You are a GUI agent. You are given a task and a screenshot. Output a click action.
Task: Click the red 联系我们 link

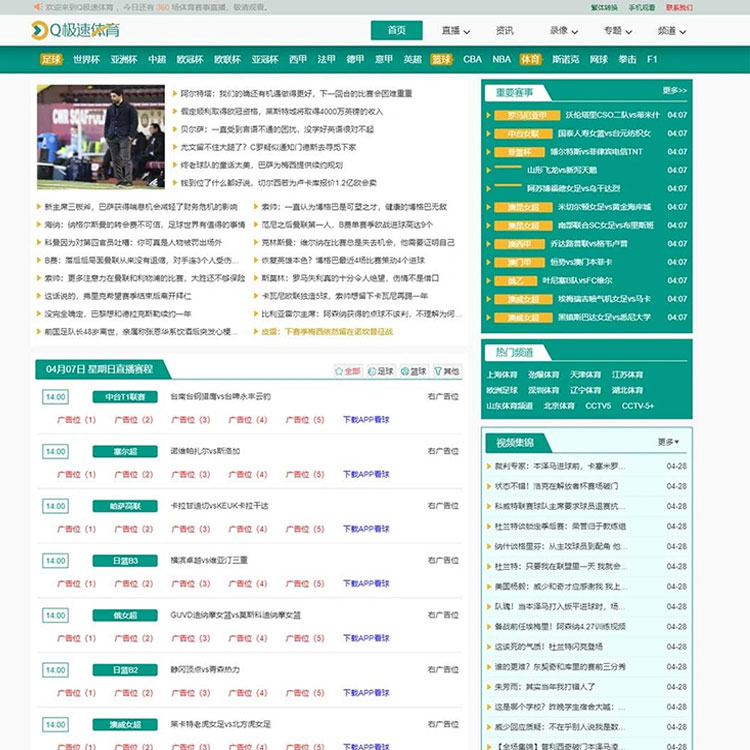click(679, 8)
